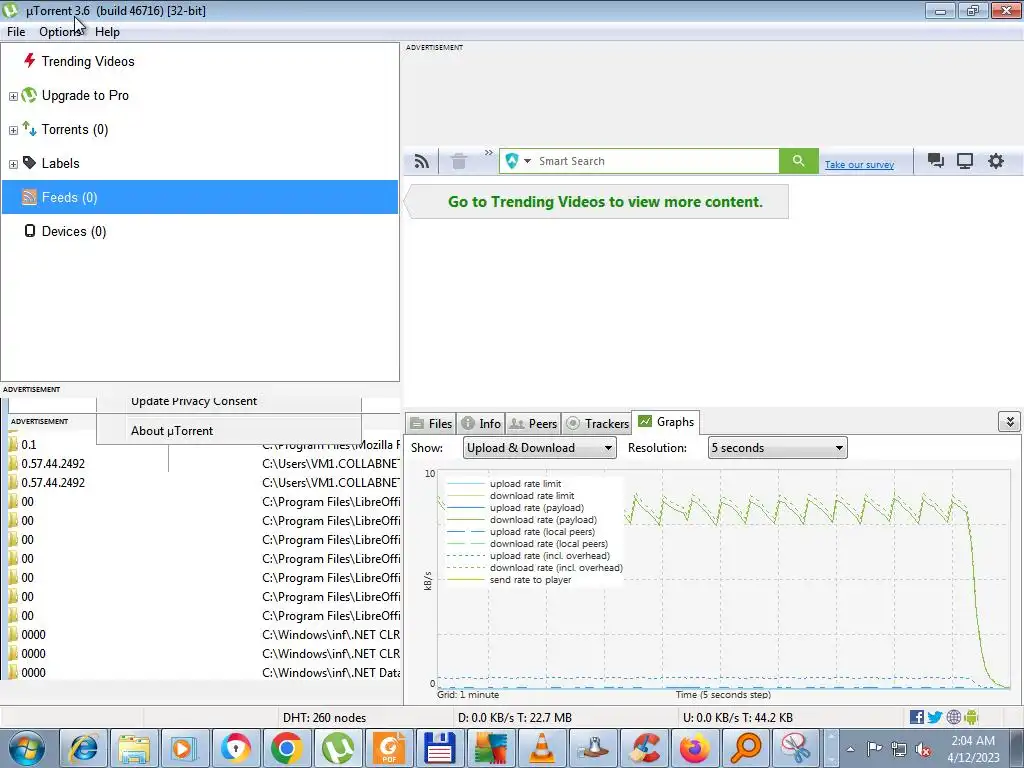
Task: Open the File menu
Action: [16, 32]
